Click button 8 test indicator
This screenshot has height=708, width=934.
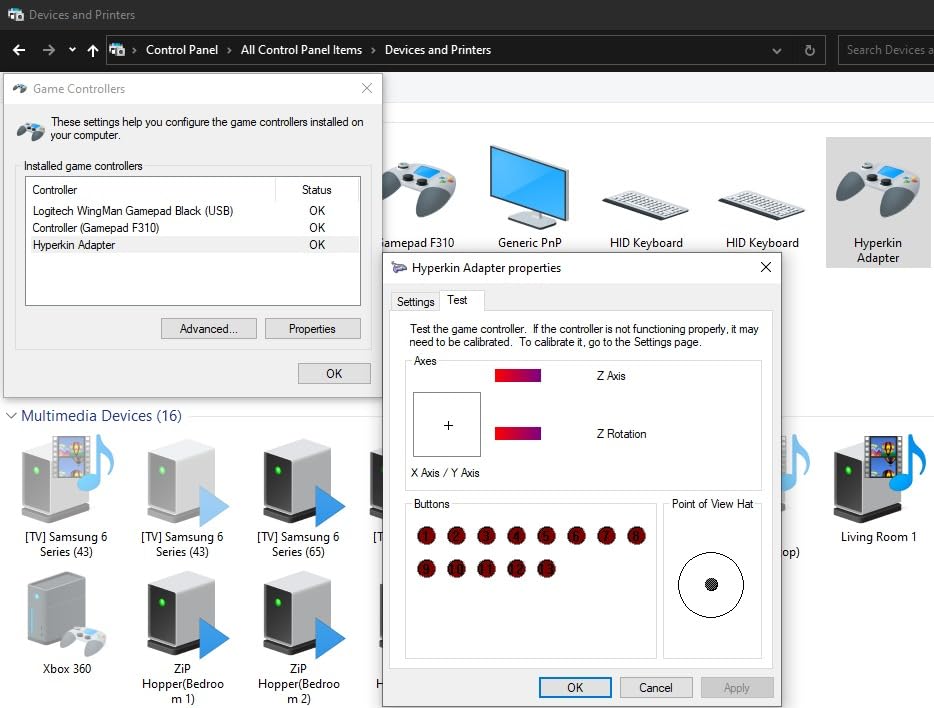[636, 536]
